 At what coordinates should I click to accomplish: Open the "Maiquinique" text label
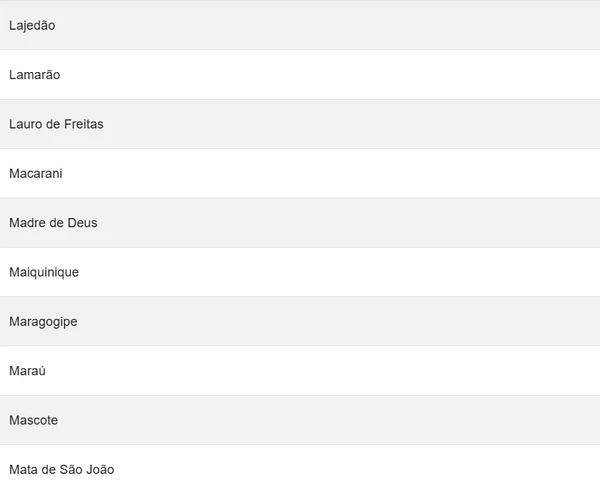[44, 272]
